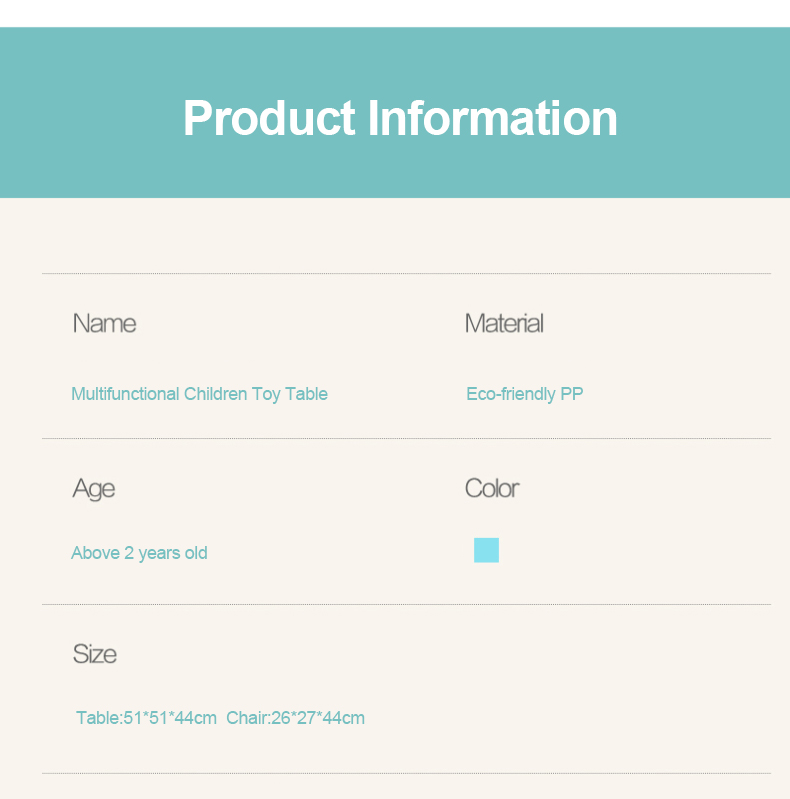The height and width of the screenshot is (799, 790).
Task: Click the divider line below Size row
Action: (x=406, y=773)
